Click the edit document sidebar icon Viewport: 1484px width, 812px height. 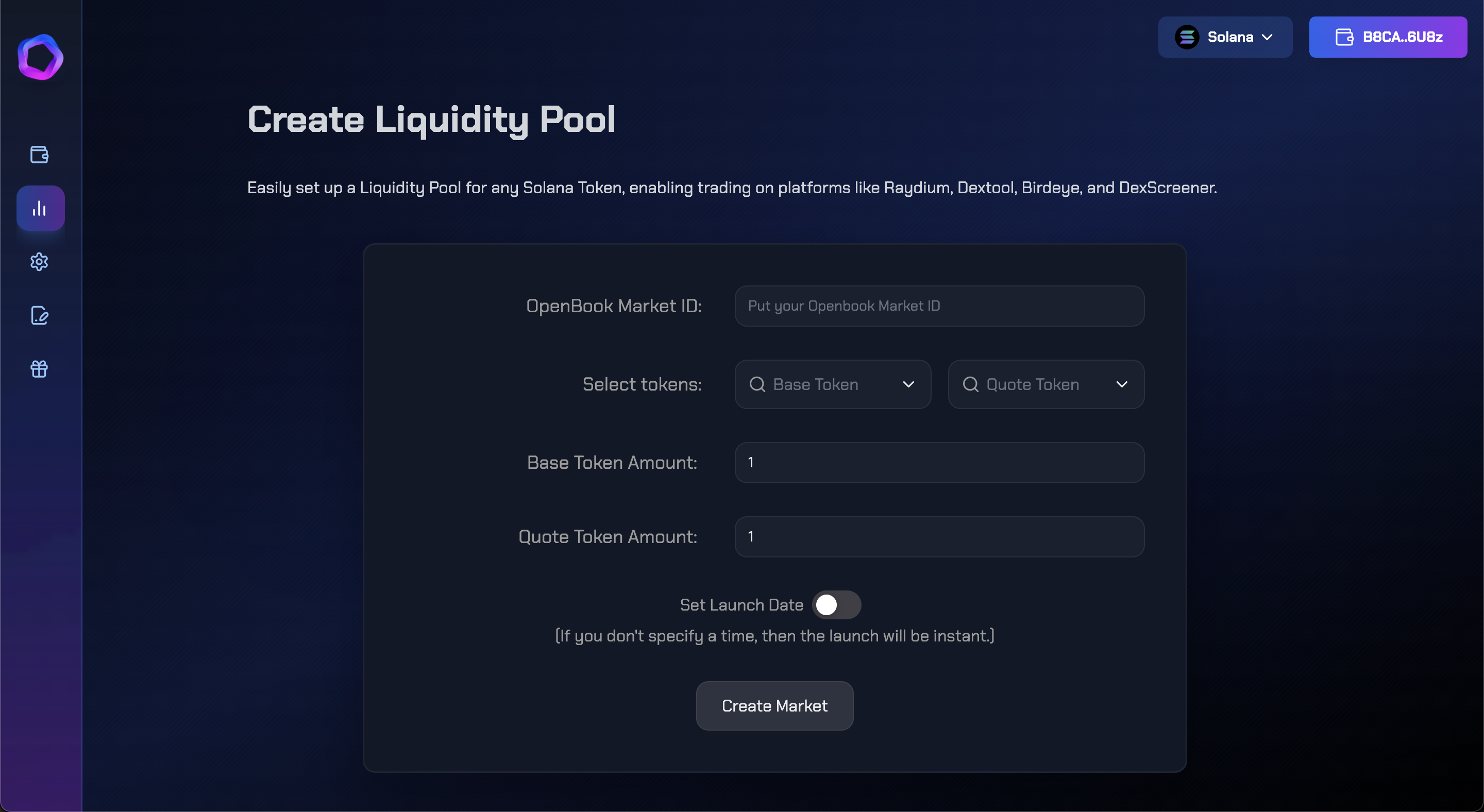point(39,316)
